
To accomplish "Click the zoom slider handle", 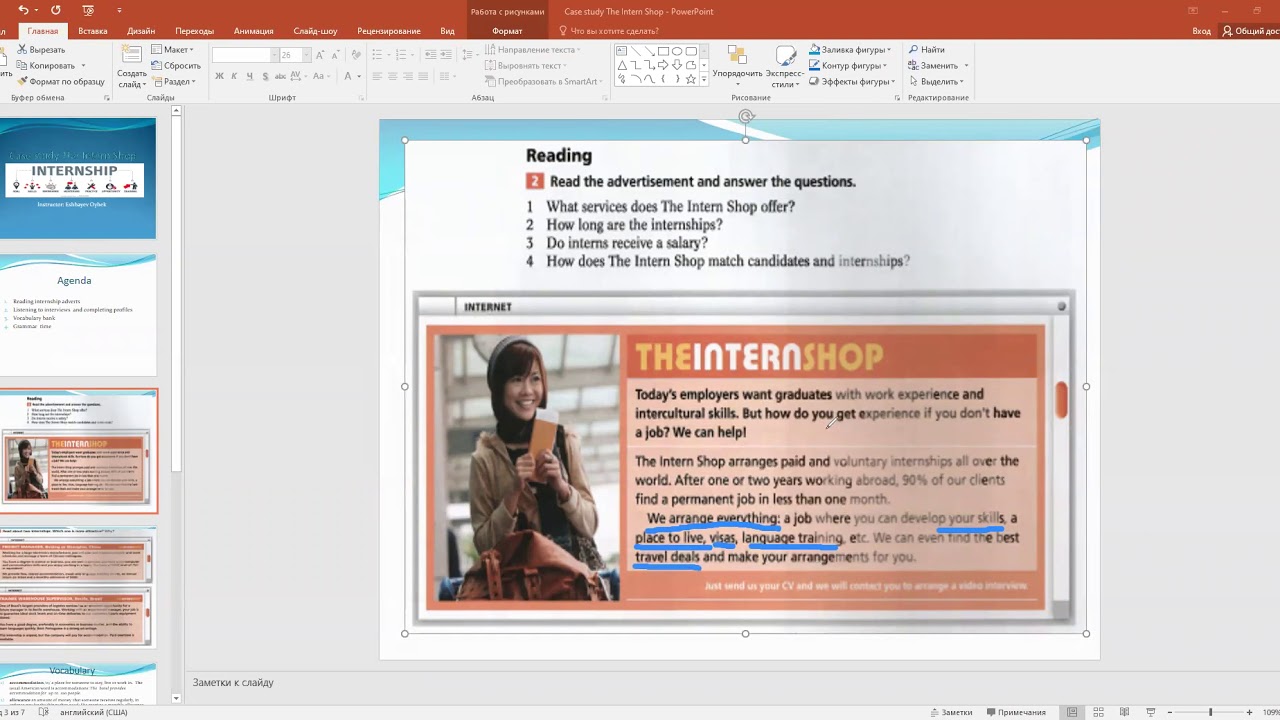I will (1210, 712).
